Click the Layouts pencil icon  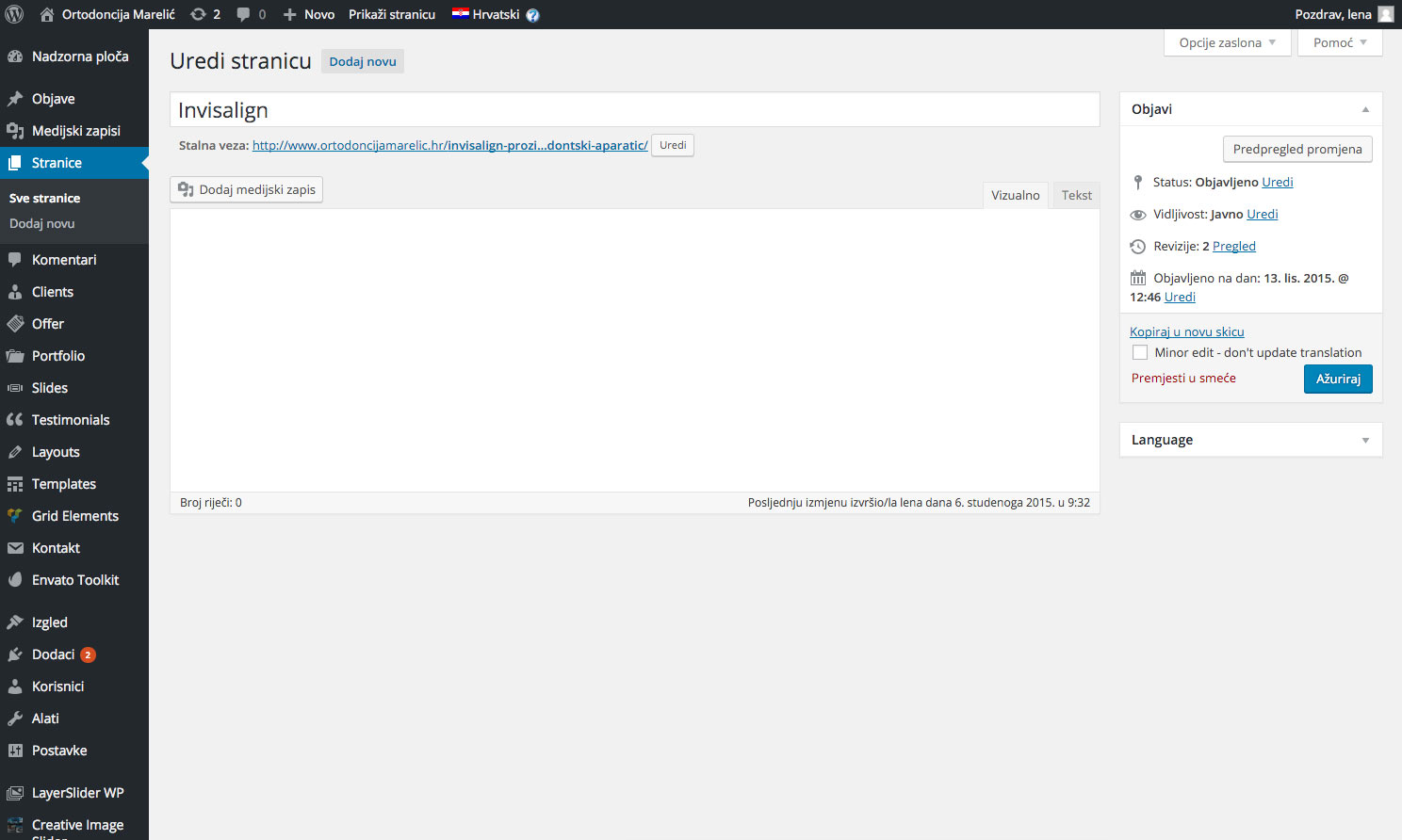click(x=15, y=452)
